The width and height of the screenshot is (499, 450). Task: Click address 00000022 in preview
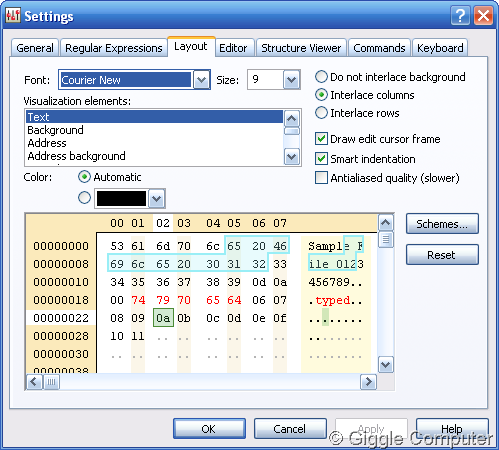pyautogui.click(x=61, y=318)
